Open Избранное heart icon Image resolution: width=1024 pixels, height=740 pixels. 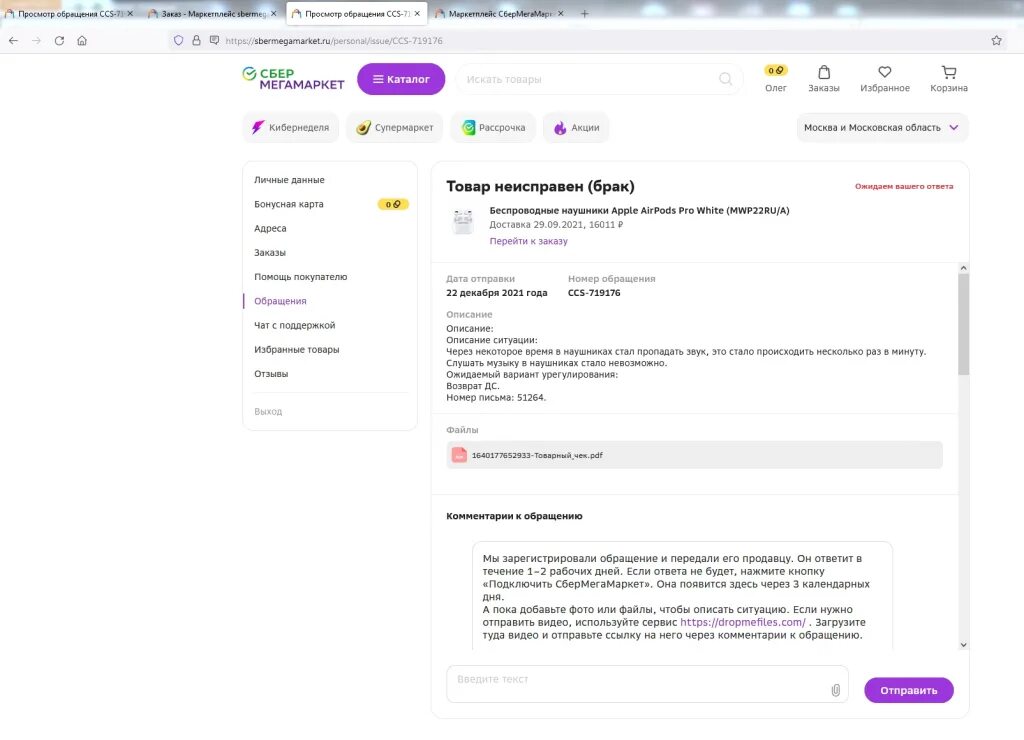pos(885,78)
